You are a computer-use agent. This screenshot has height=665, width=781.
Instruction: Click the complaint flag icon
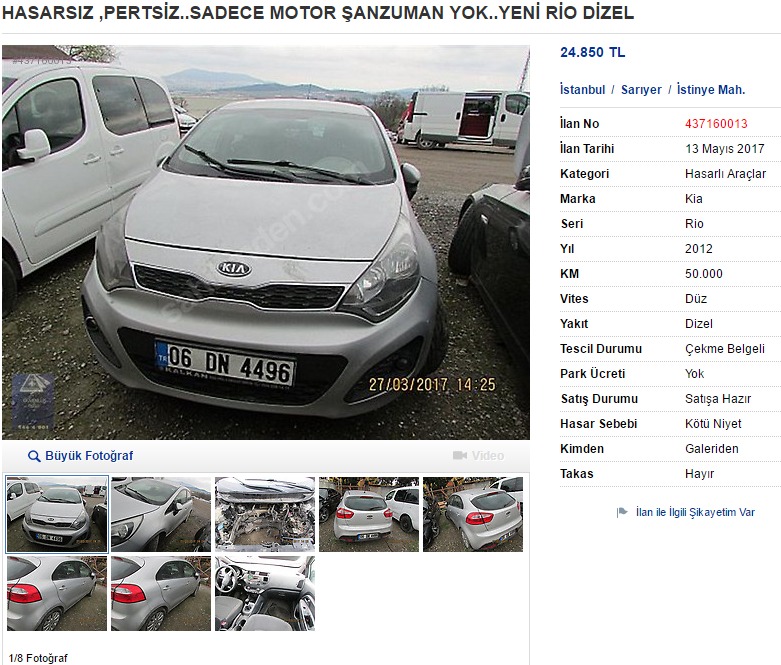click(622, 512)
